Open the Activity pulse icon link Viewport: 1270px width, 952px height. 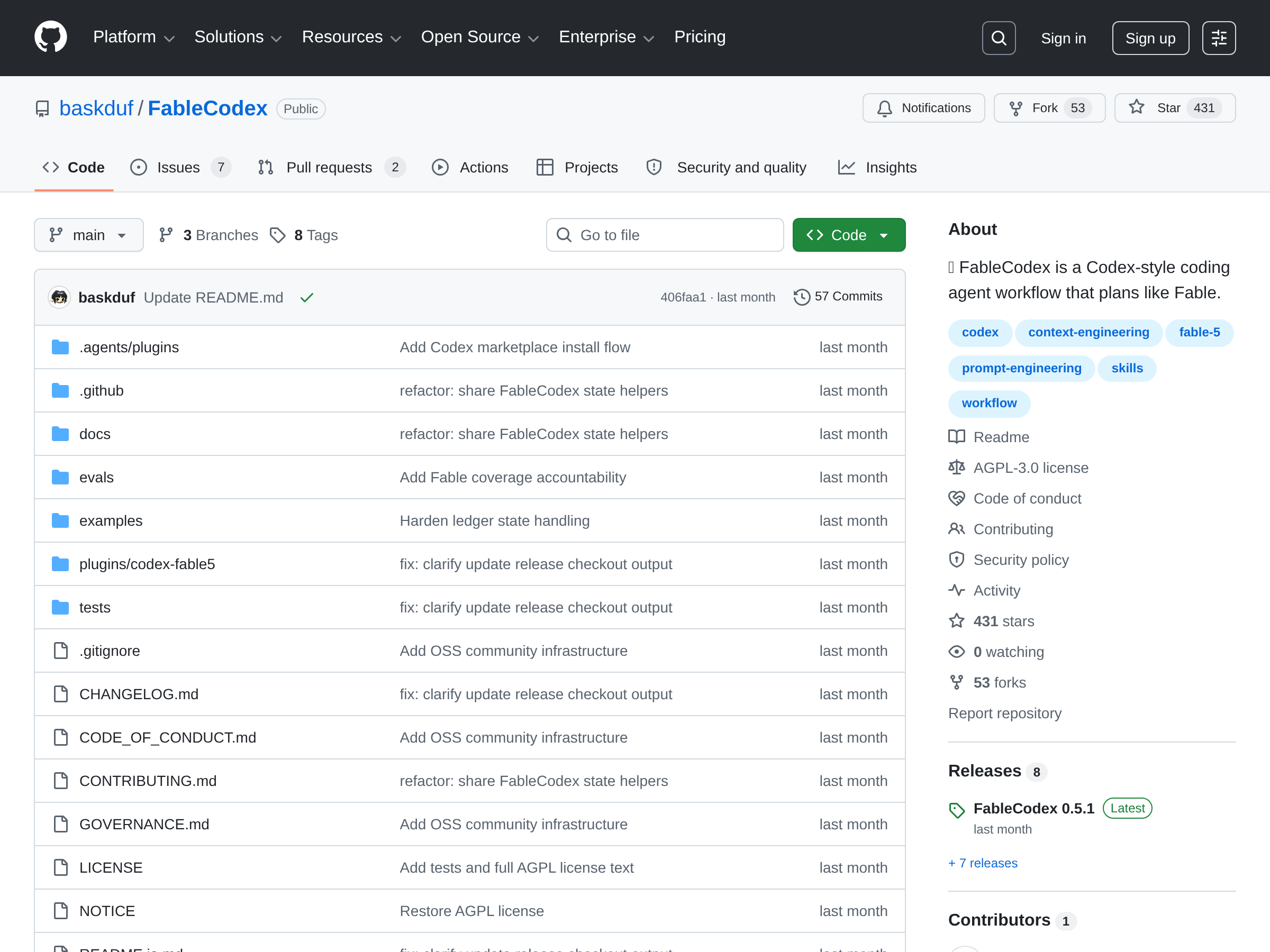(x=957, y=590)
